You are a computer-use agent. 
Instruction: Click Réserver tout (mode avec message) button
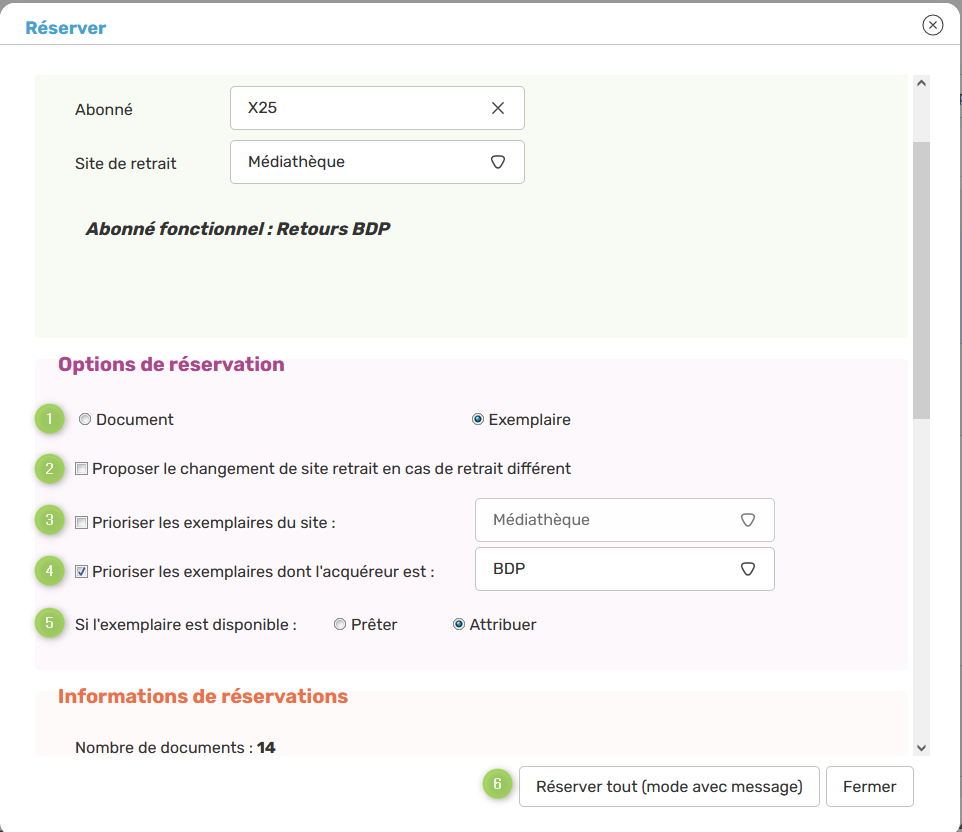669,786
